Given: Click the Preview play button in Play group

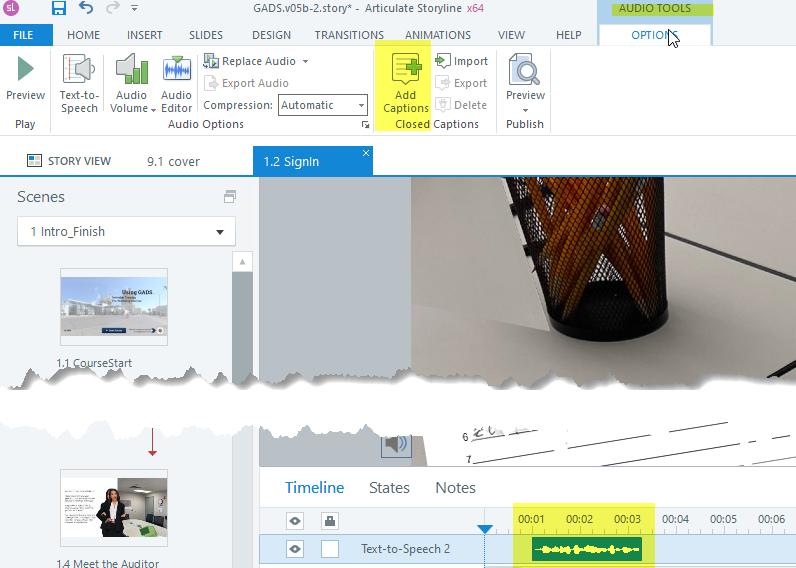Looking at the screenshot, I should pyautogui.click(x=25, y=77).
